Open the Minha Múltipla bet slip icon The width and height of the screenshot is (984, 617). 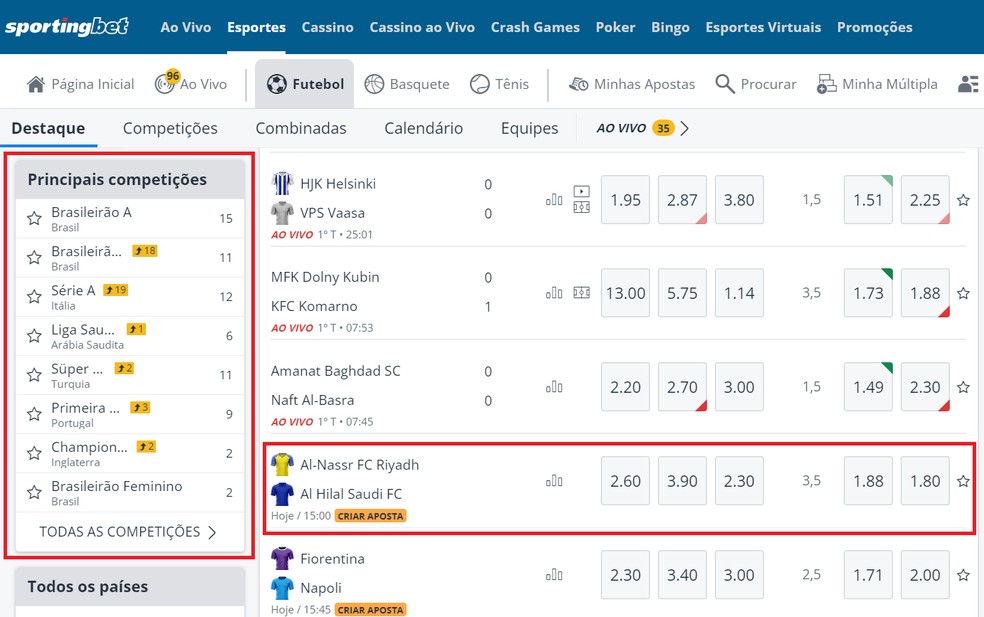click(x=827, y=84)
